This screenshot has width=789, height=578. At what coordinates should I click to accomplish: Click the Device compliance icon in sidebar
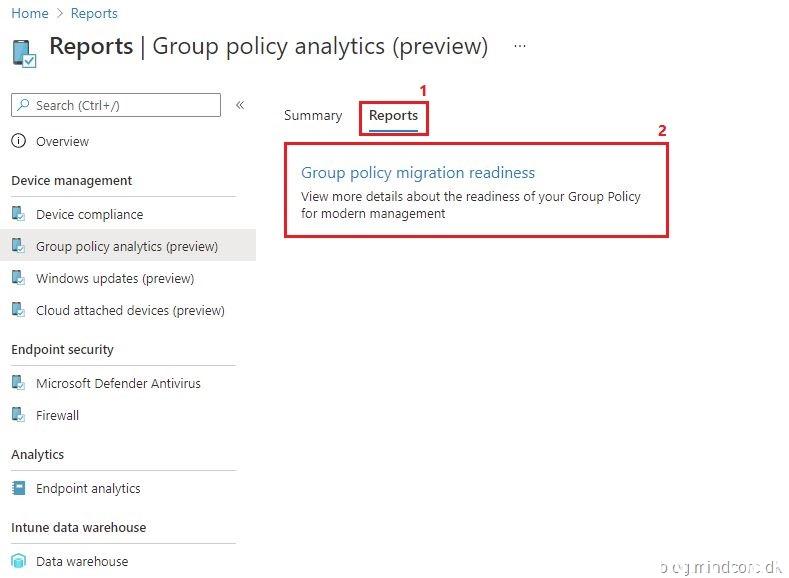tap(18, 214)
